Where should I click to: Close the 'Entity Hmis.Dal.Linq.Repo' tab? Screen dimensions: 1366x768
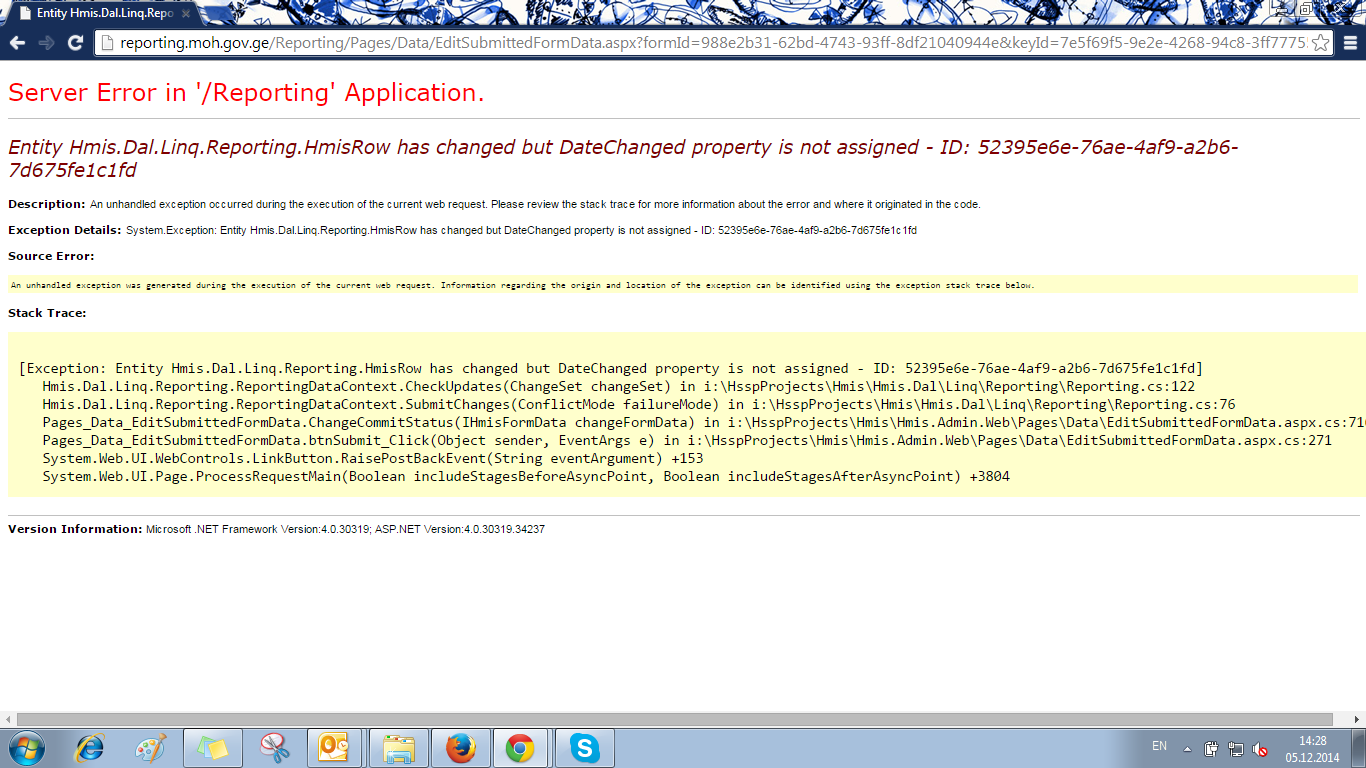[x=186, y=15]
